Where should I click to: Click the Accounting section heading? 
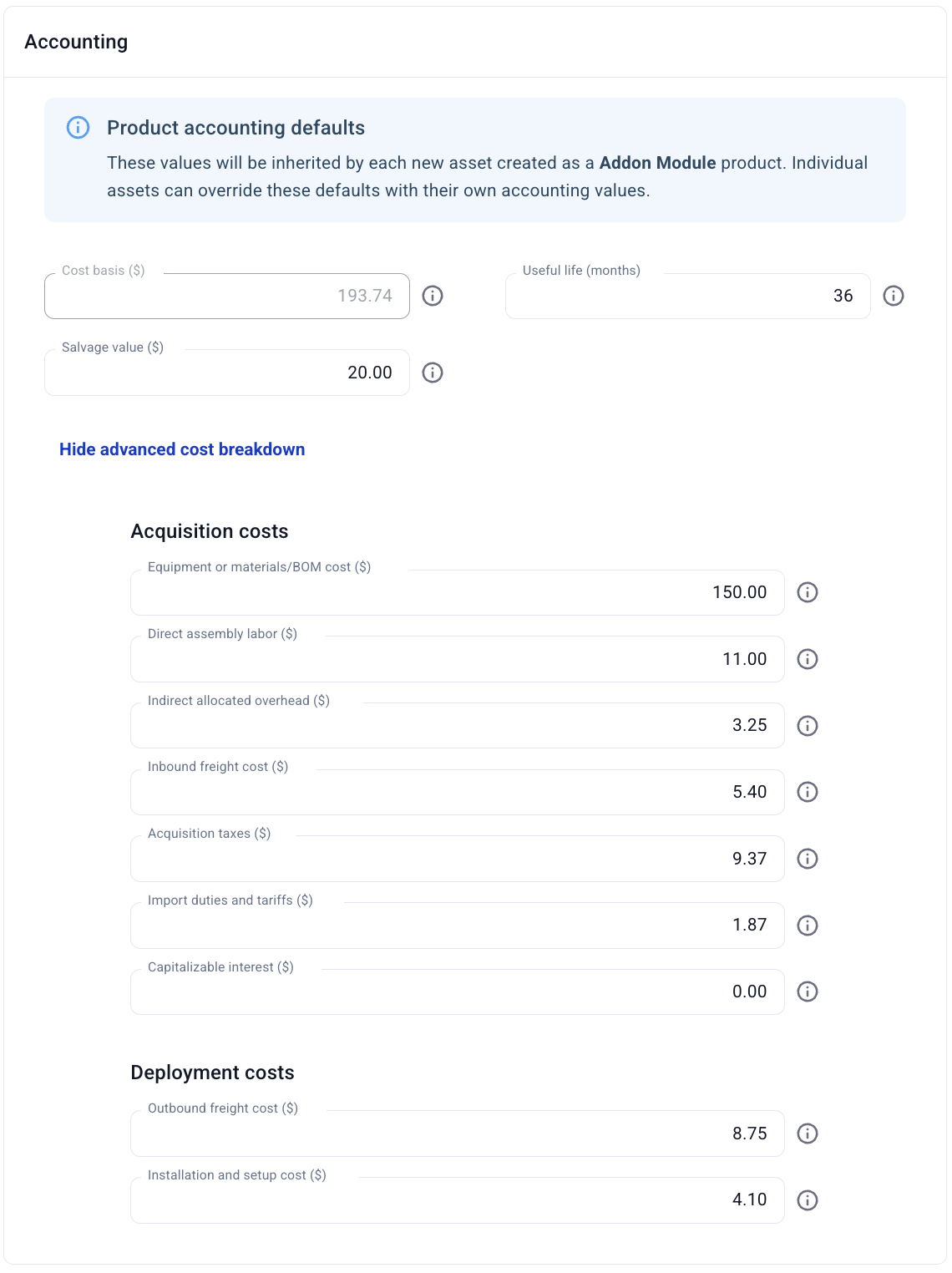tap(77, 41)
